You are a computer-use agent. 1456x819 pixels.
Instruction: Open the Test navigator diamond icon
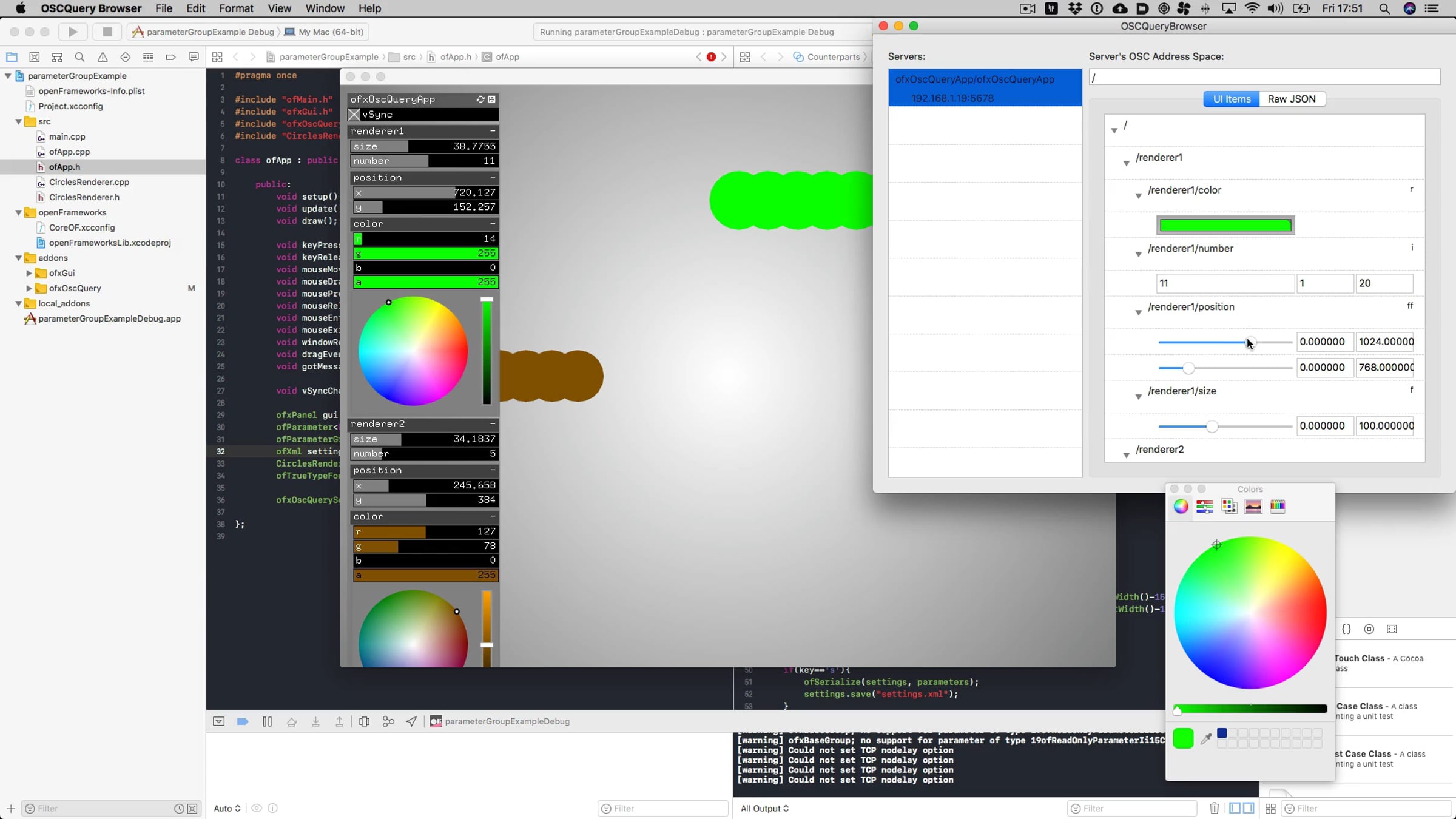(x=126, y=57)
